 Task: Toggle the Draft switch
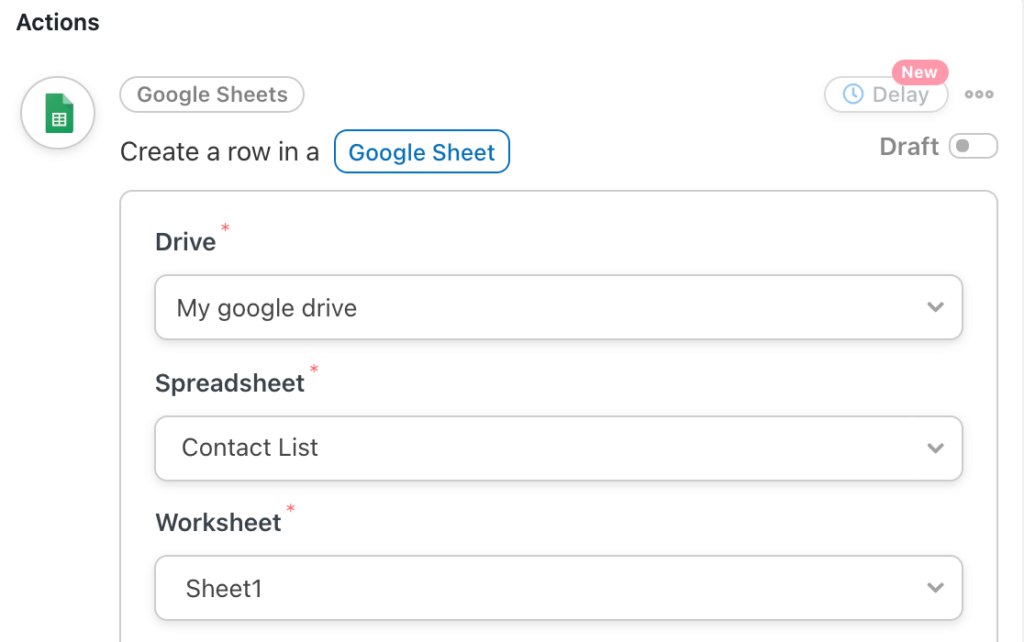[973, 147]
